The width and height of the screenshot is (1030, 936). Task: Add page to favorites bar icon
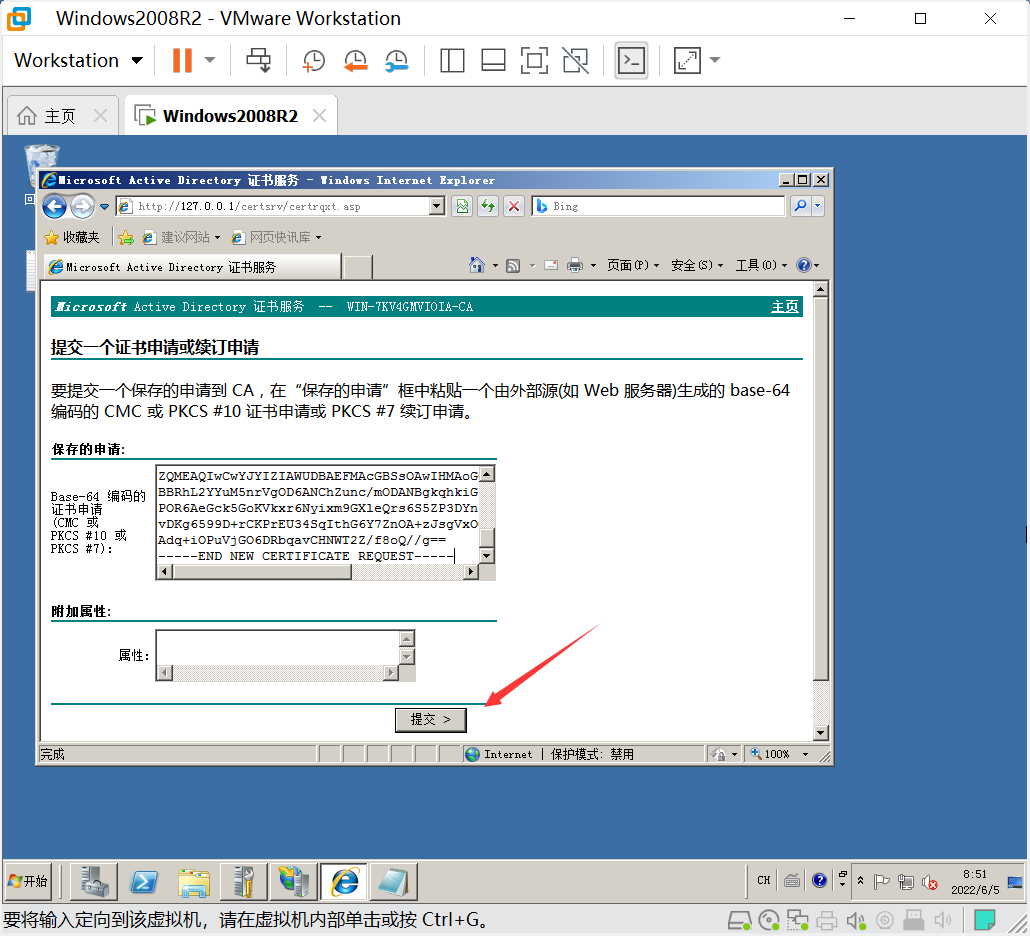tap(126, 237)
